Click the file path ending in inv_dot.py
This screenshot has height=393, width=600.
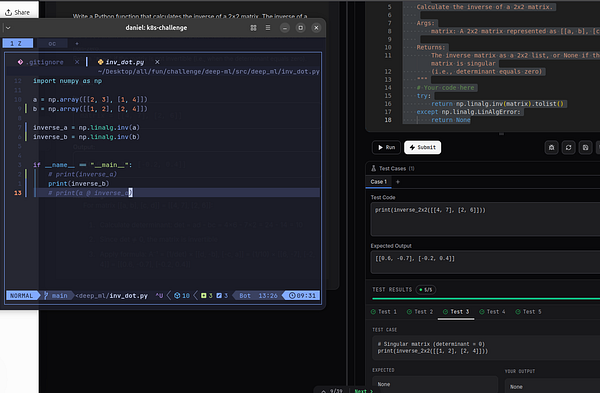point(209,72)
